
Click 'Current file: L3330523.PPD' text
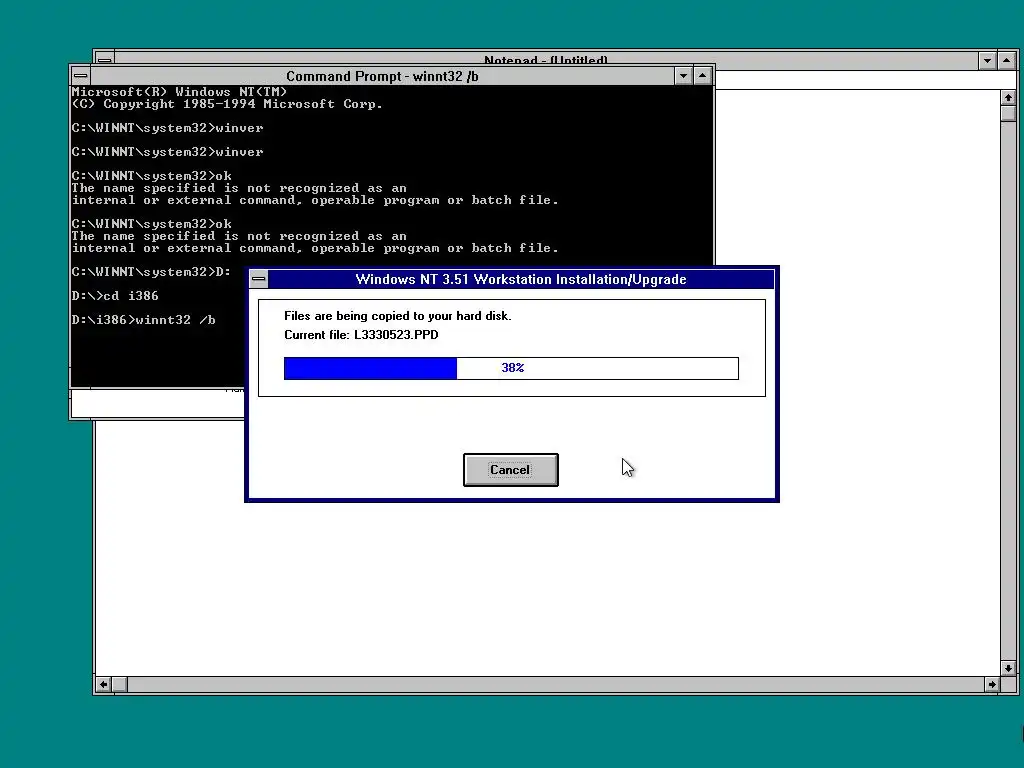point(361,334)
